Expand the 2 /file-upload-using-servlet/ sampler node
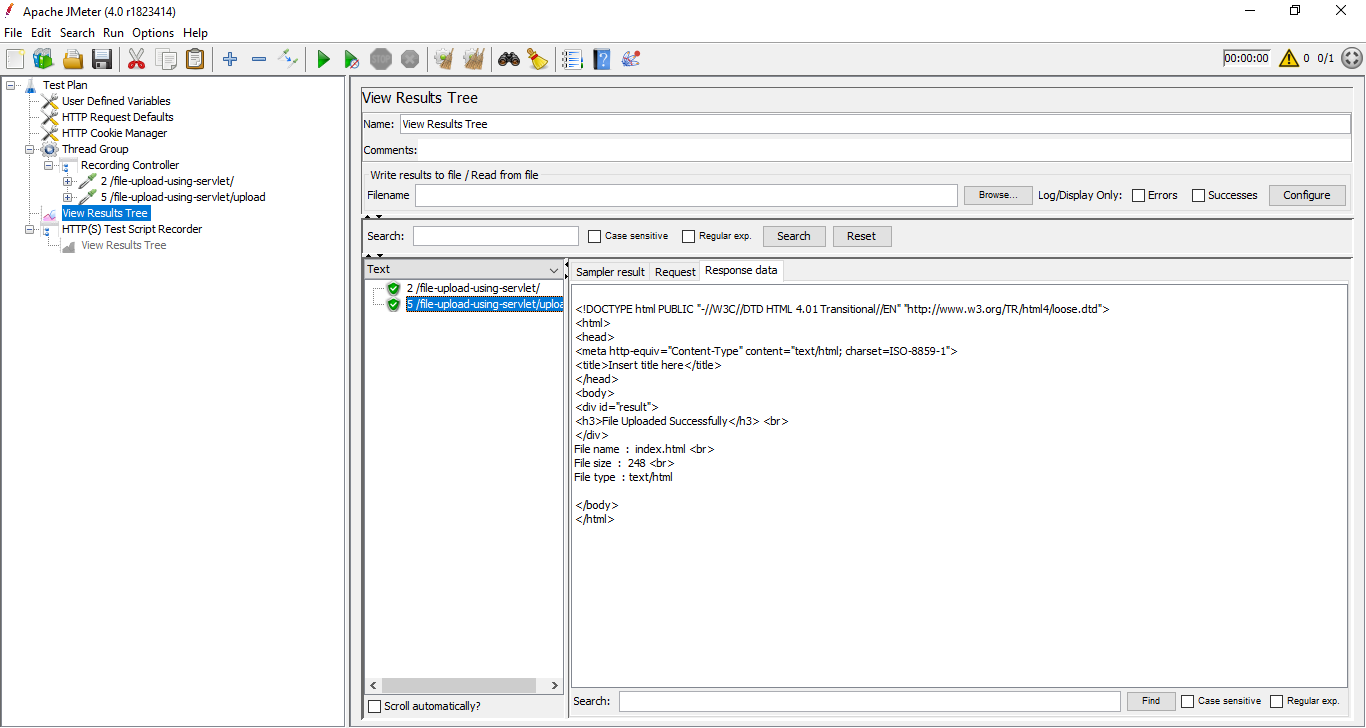 pyautogui.click(x=68, y=181)
